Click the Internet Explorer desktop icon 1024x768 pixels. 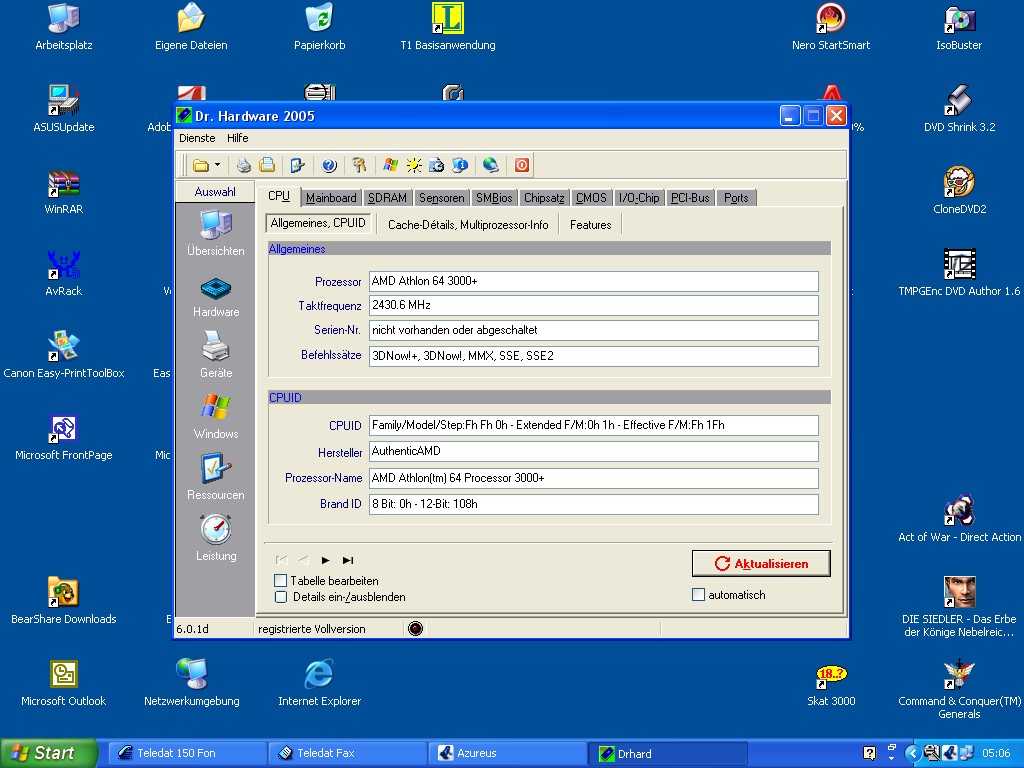tap(319, 683)
